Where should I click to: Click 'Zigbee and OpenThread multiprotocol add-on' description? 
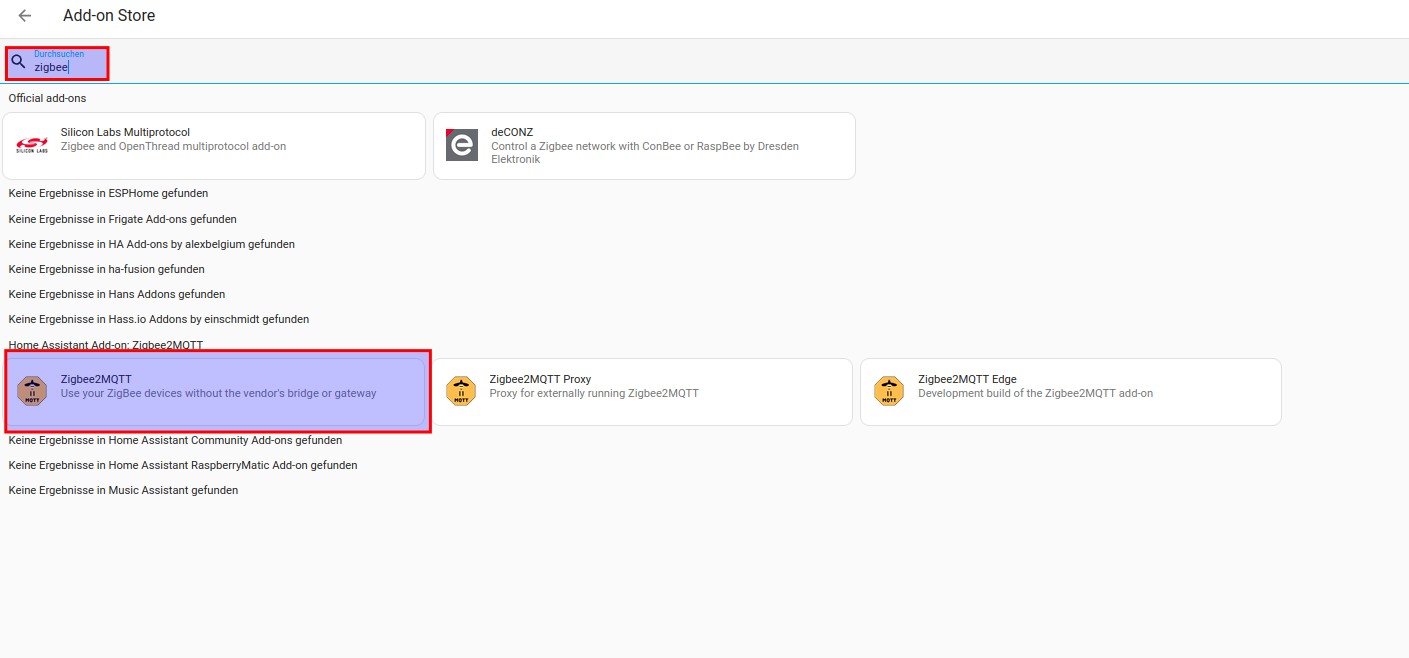173,147
